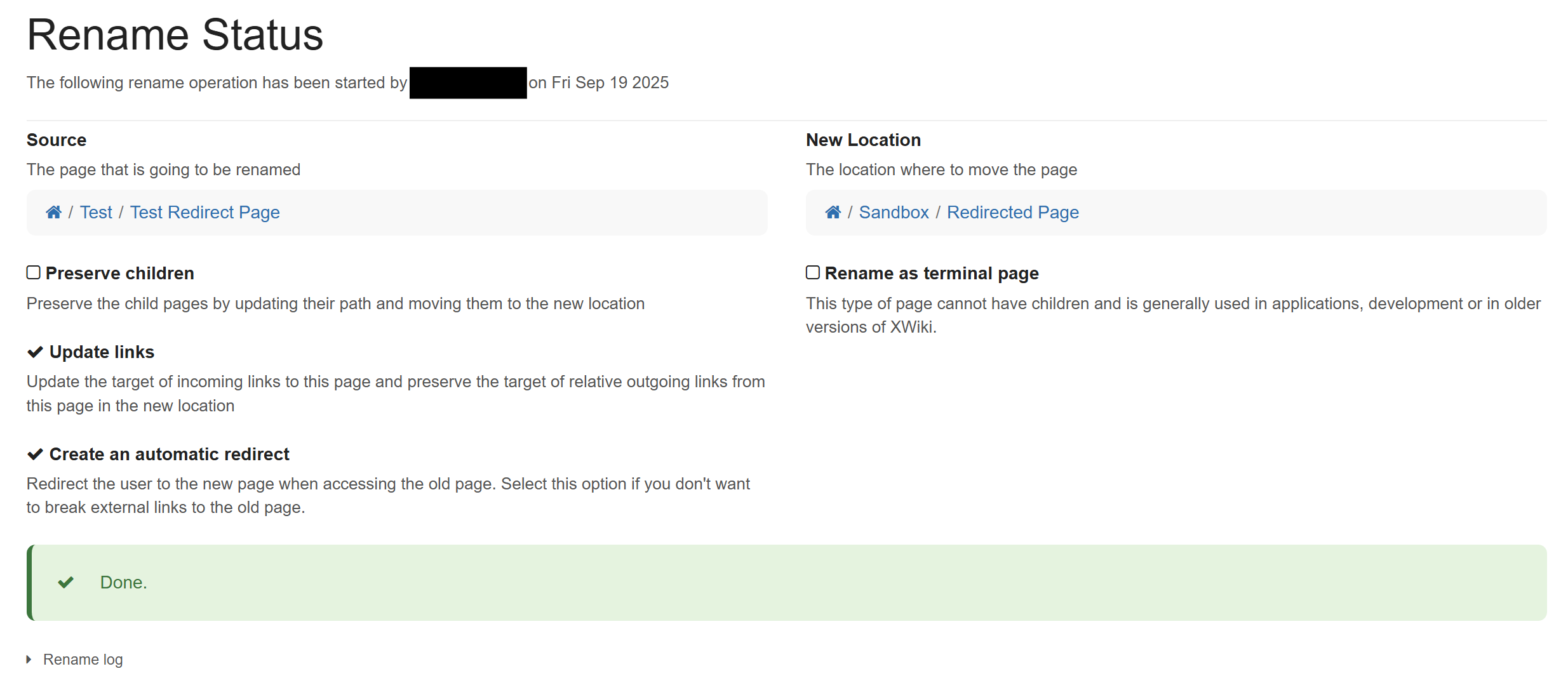Enable the Preserve children checkbox
The width and height of the screenshot is (1568, 697).
tap(33, 272)
